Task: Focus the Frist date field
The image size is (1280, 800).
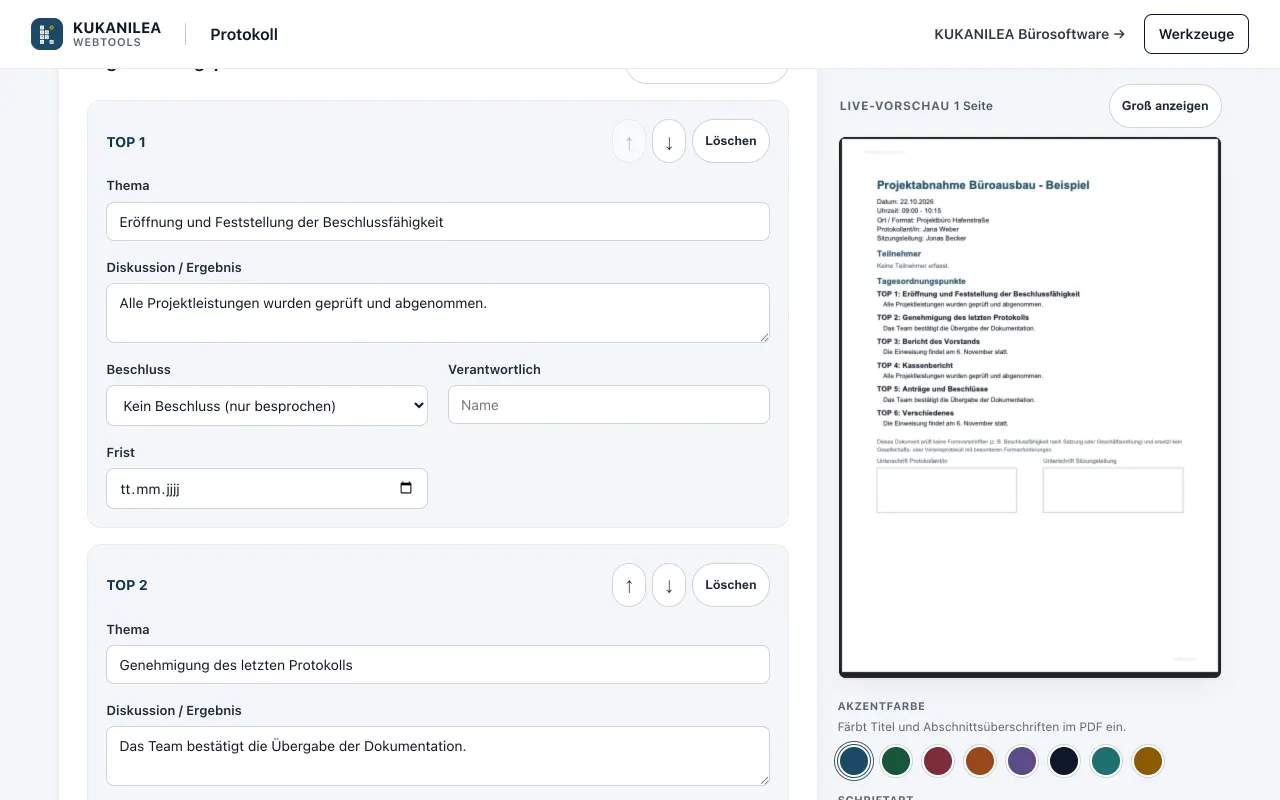Action: tap(267, 488)
